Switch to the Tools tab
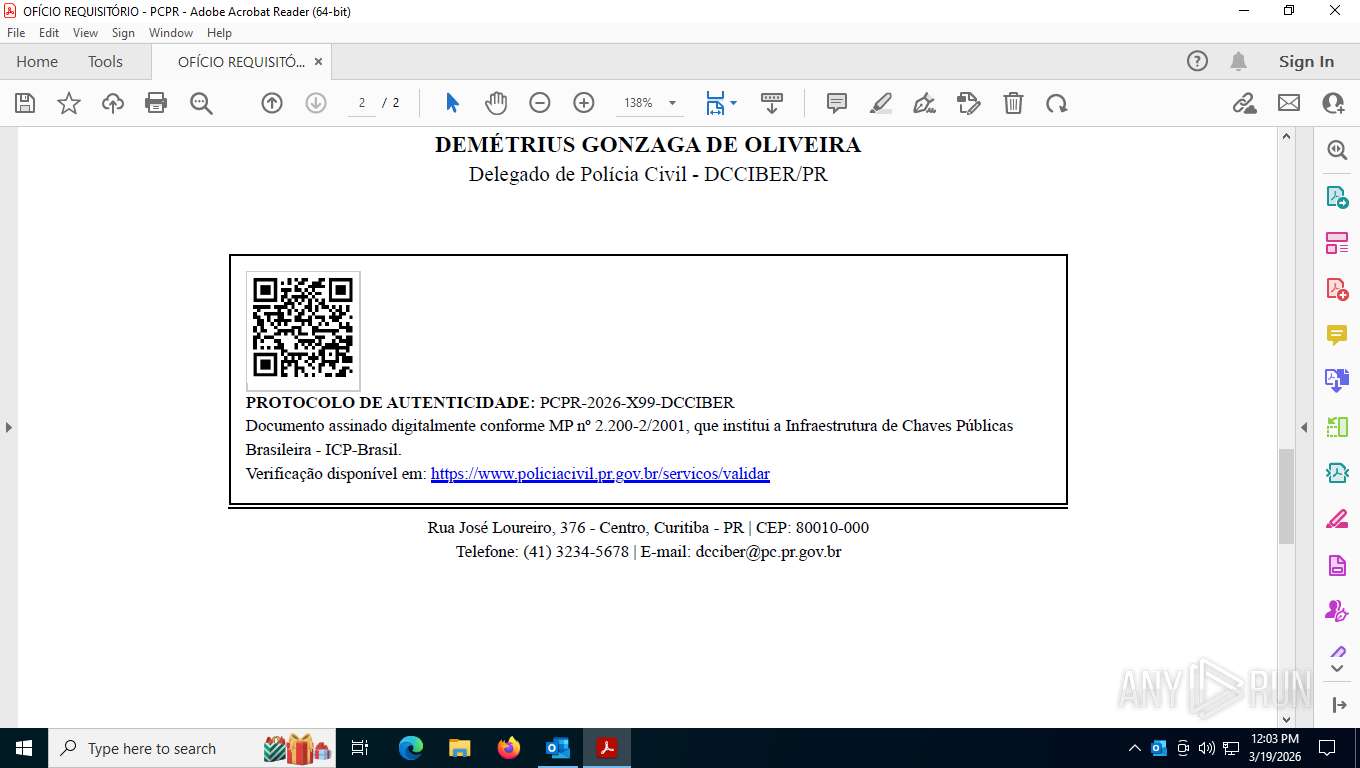 [x=105, y=61]
